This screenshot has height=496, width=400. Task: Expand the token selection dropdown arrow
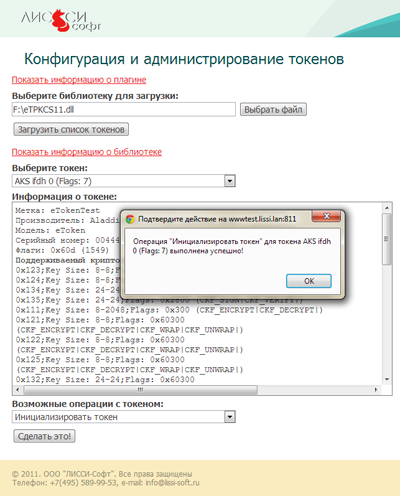[x=230, y=181]
